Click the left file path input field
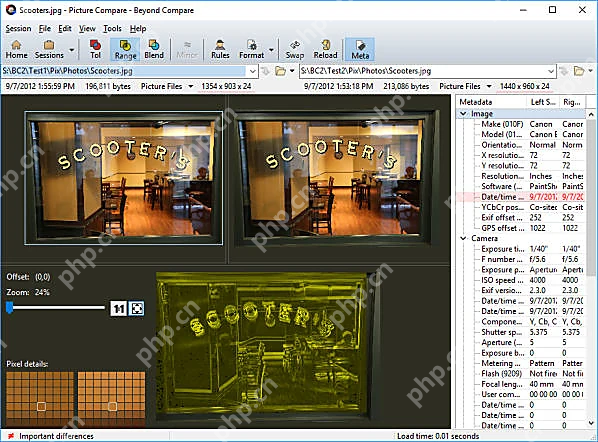This screenshot has width=598, height=442. point(124,71)
